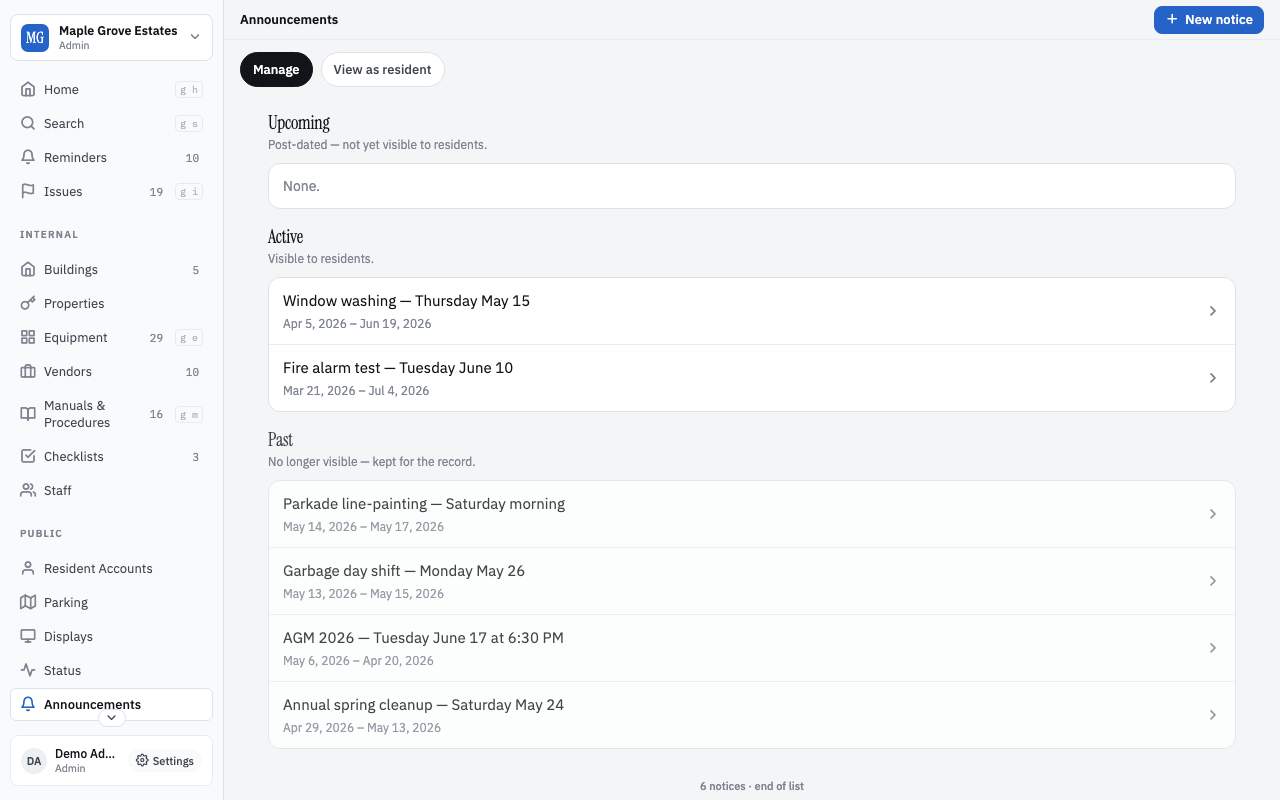The height and width of the screenshot is (800, 1280).
Task: Open Vendors from the sidebar
Action: pos(111,371)
